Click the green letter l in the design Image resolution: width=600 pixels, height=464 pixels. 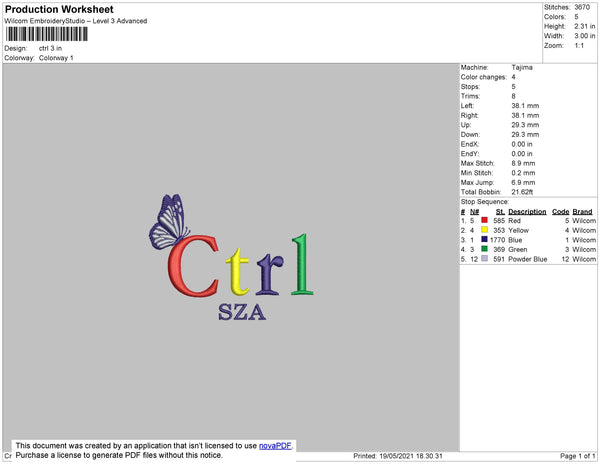302,264
